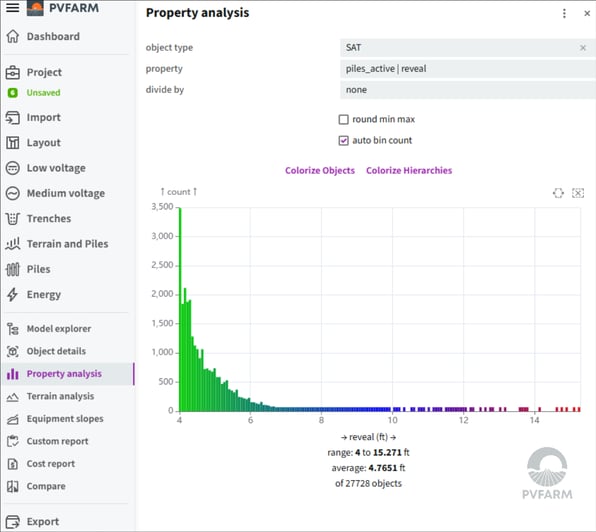The image size is (596, 532).
Task: Select Property analysis in sidebar
Action: [64, 374]
